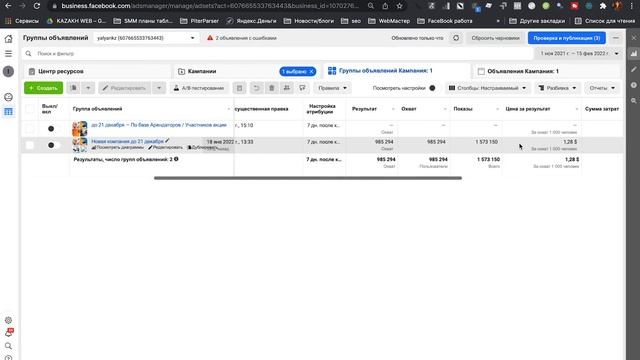The height and width of the screenshot is (360, 640).
Task: Expand the arrow next to duplicate icon
Action: (x=88, y=88)
